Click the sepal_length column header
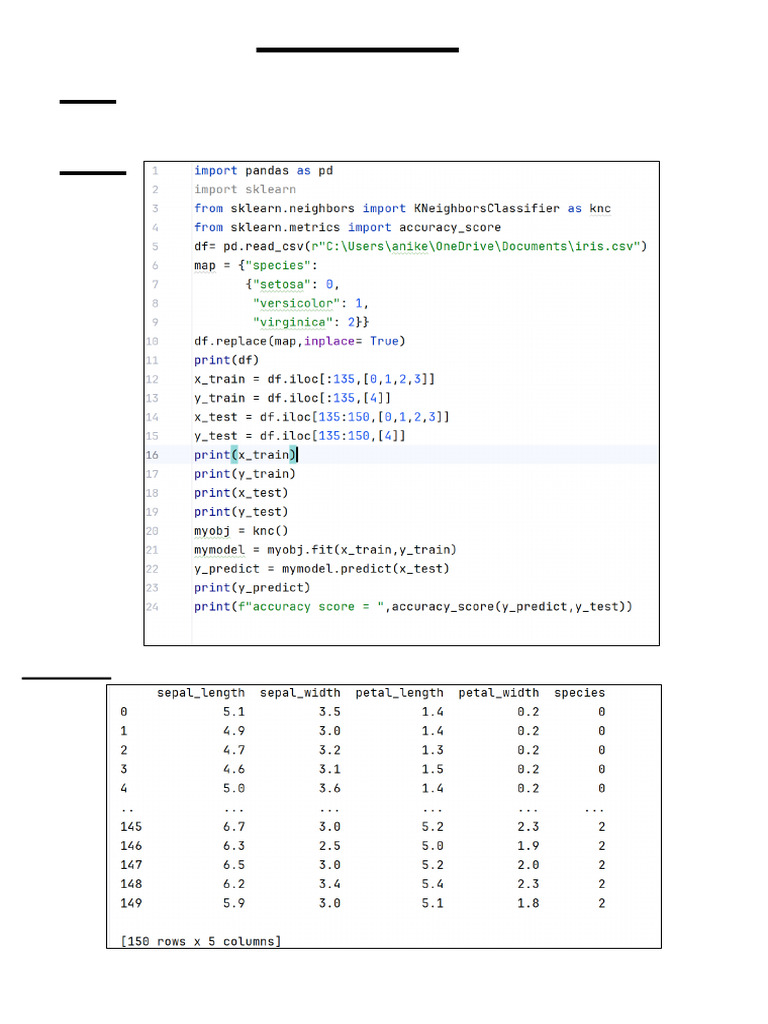The height and width of the screenshot is (1024, 768). coord(201,693)
